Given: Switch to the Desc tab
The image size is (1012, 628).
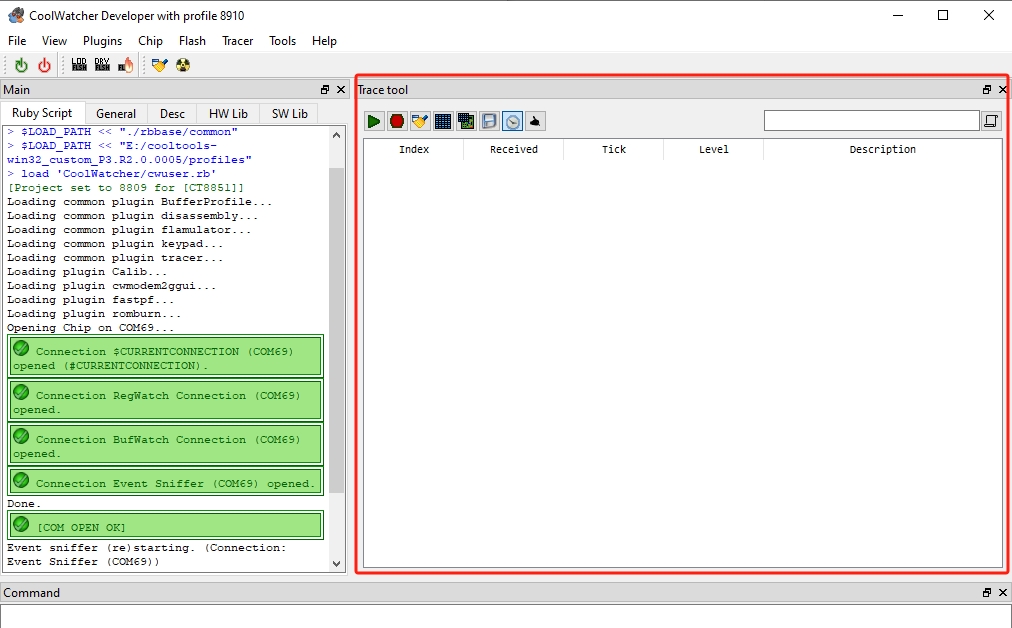Looking at the screenshot, I should click(x=172, y=114).
